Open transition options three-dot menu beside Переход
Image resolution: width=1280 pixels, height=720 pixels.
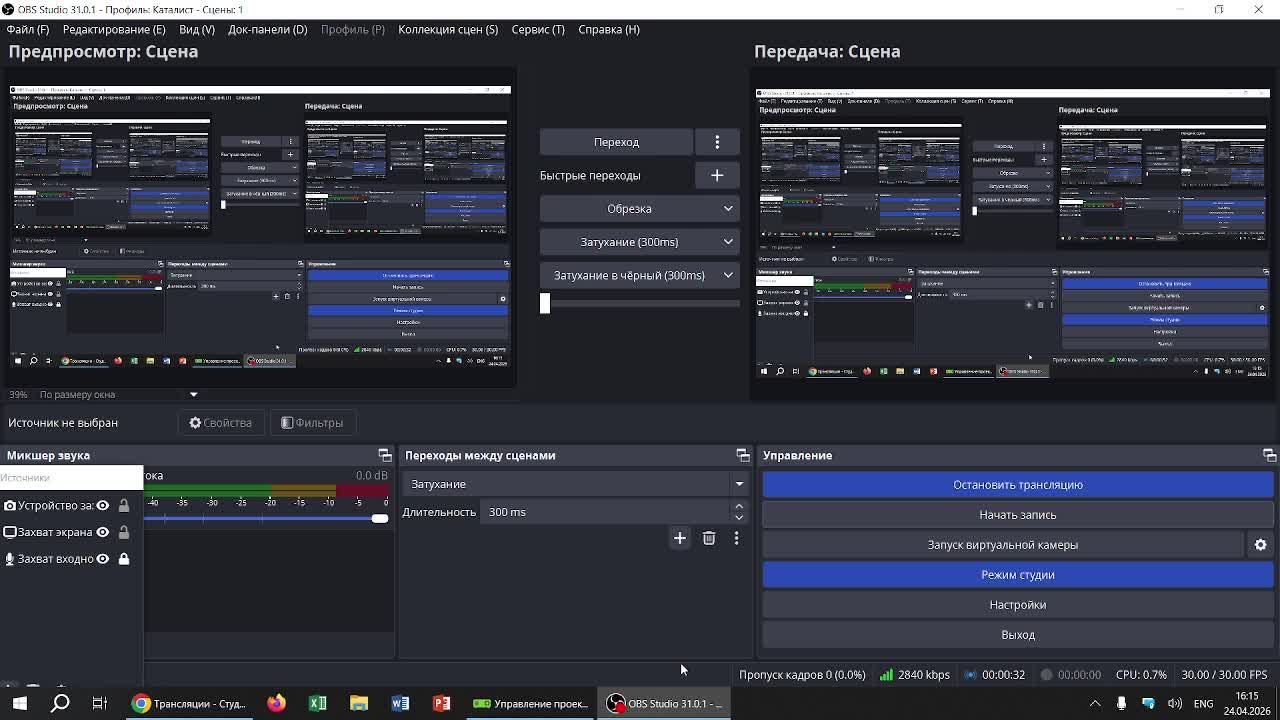(x=717, y=142)
